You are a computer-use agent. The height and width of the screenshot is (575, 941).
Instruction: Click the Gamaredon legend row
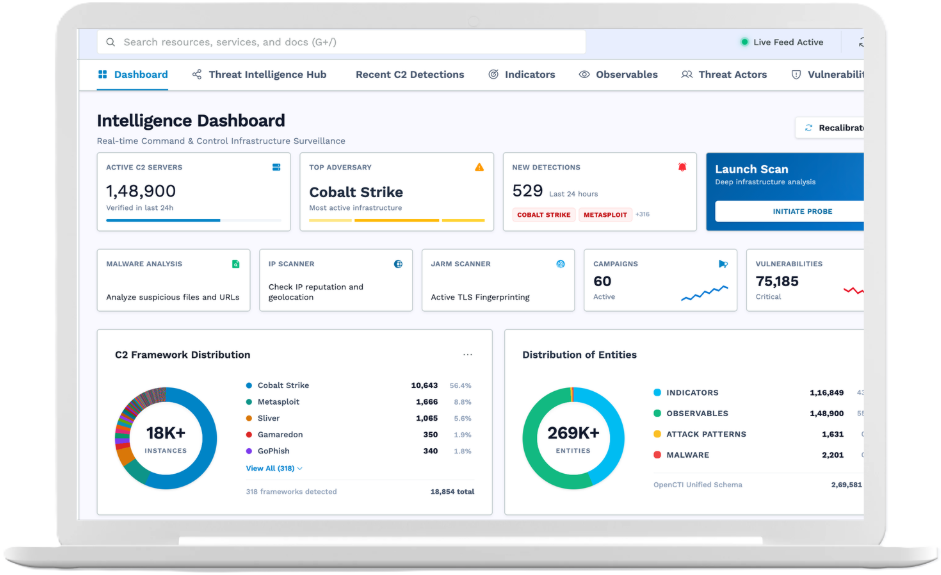pos(359,435)
